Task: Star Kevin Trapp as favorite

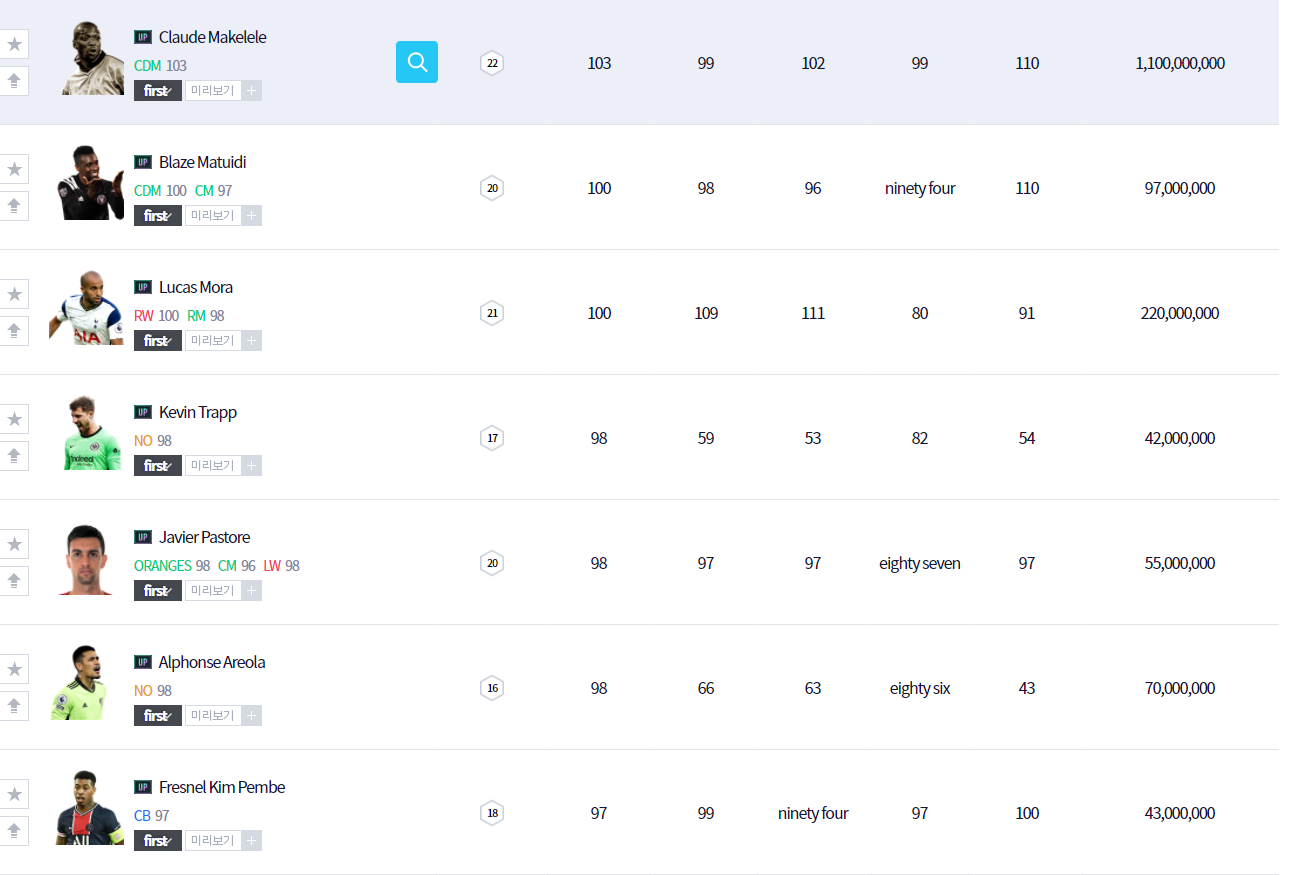Action: 14,419
